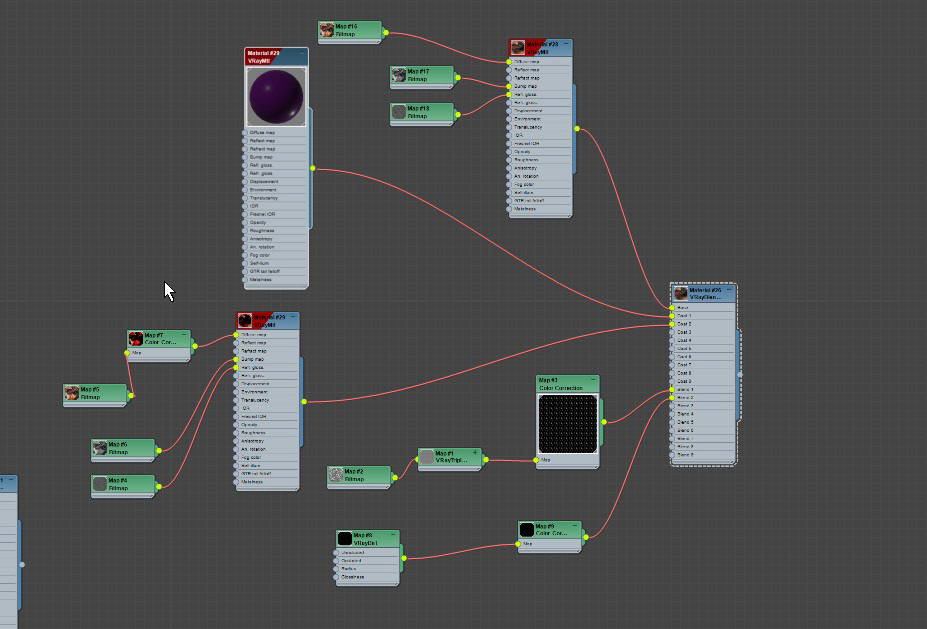Click the black dotted Color Correction preview

pos(568,424)
